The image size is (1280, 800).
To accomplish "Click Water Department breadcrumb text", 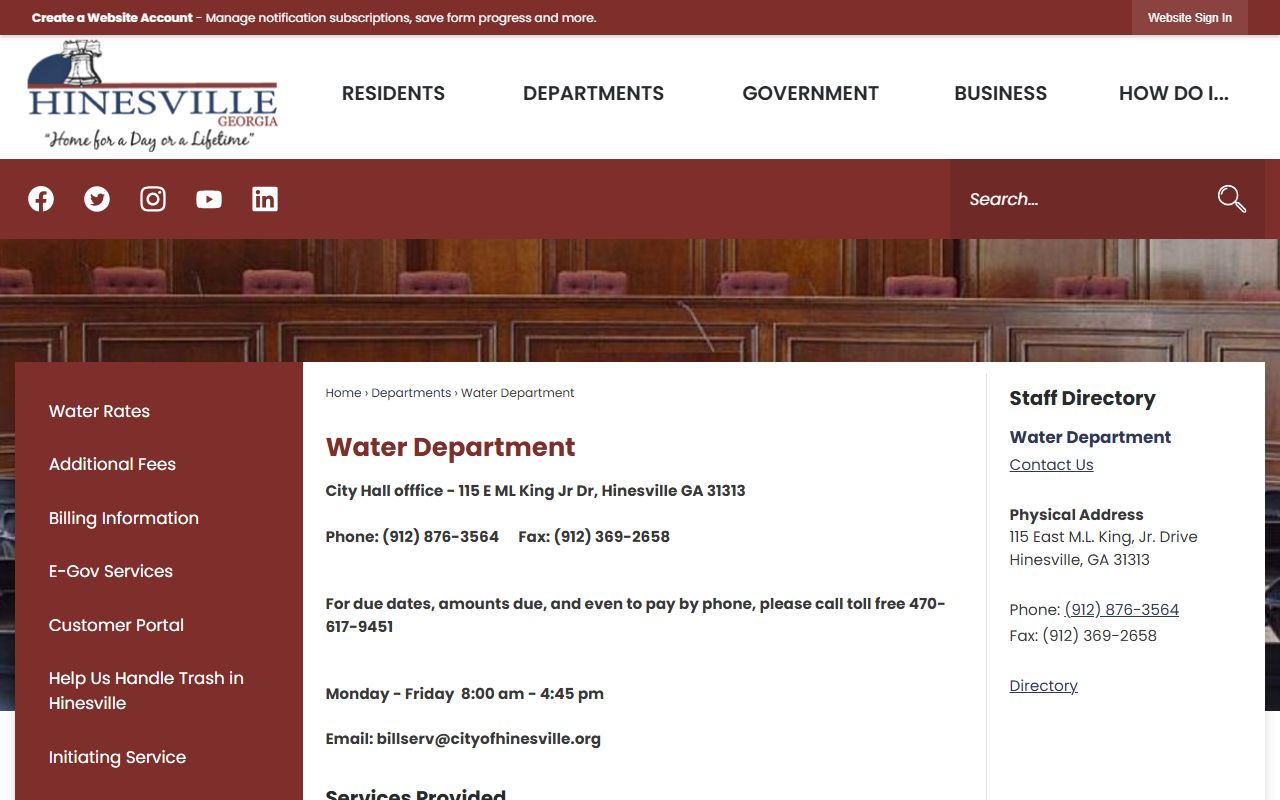I will tap(517, 393).
